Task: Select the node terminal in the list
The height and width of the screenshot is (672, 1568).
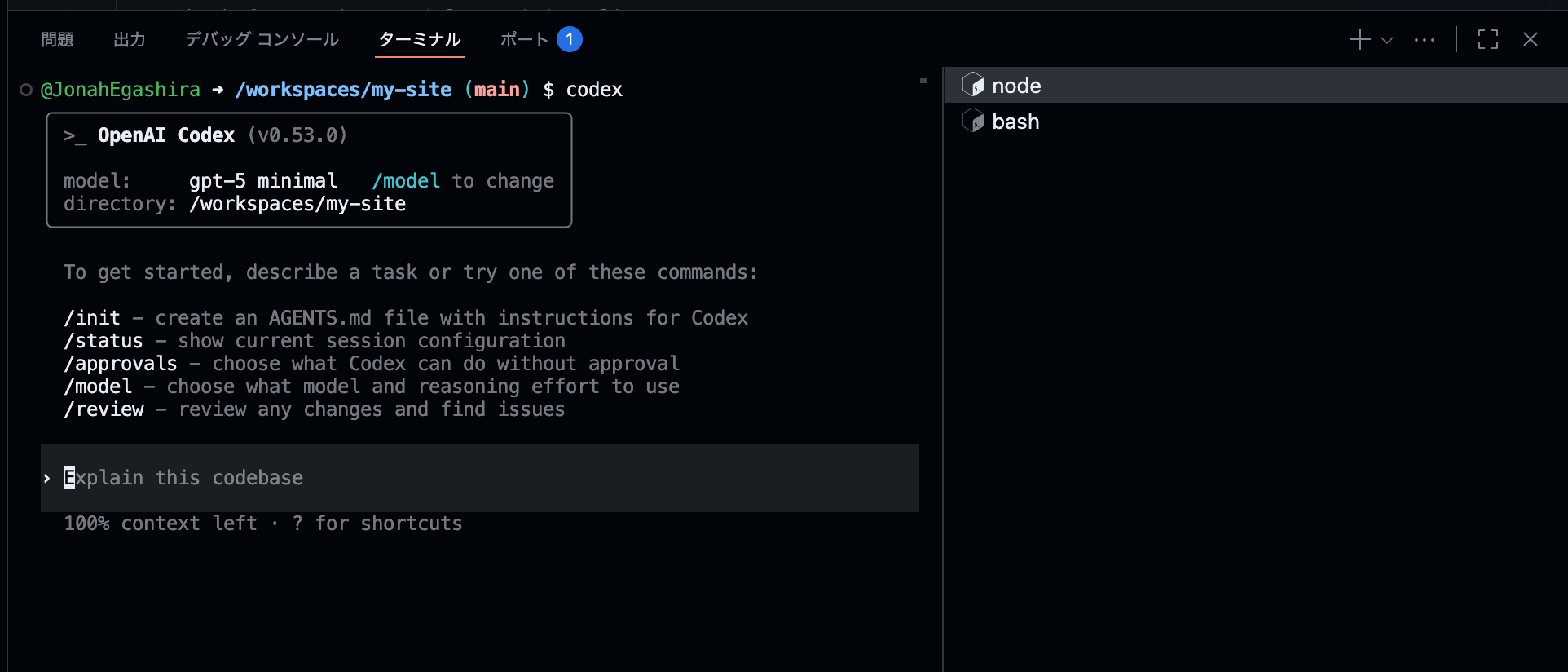Action: click(x=1256, y=85)
